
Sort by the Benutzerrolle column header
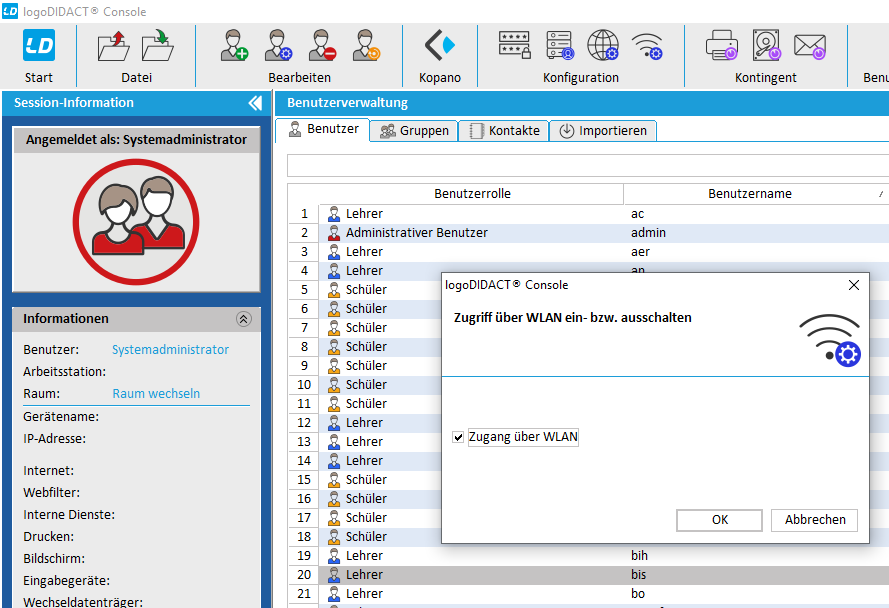point(472,194)
